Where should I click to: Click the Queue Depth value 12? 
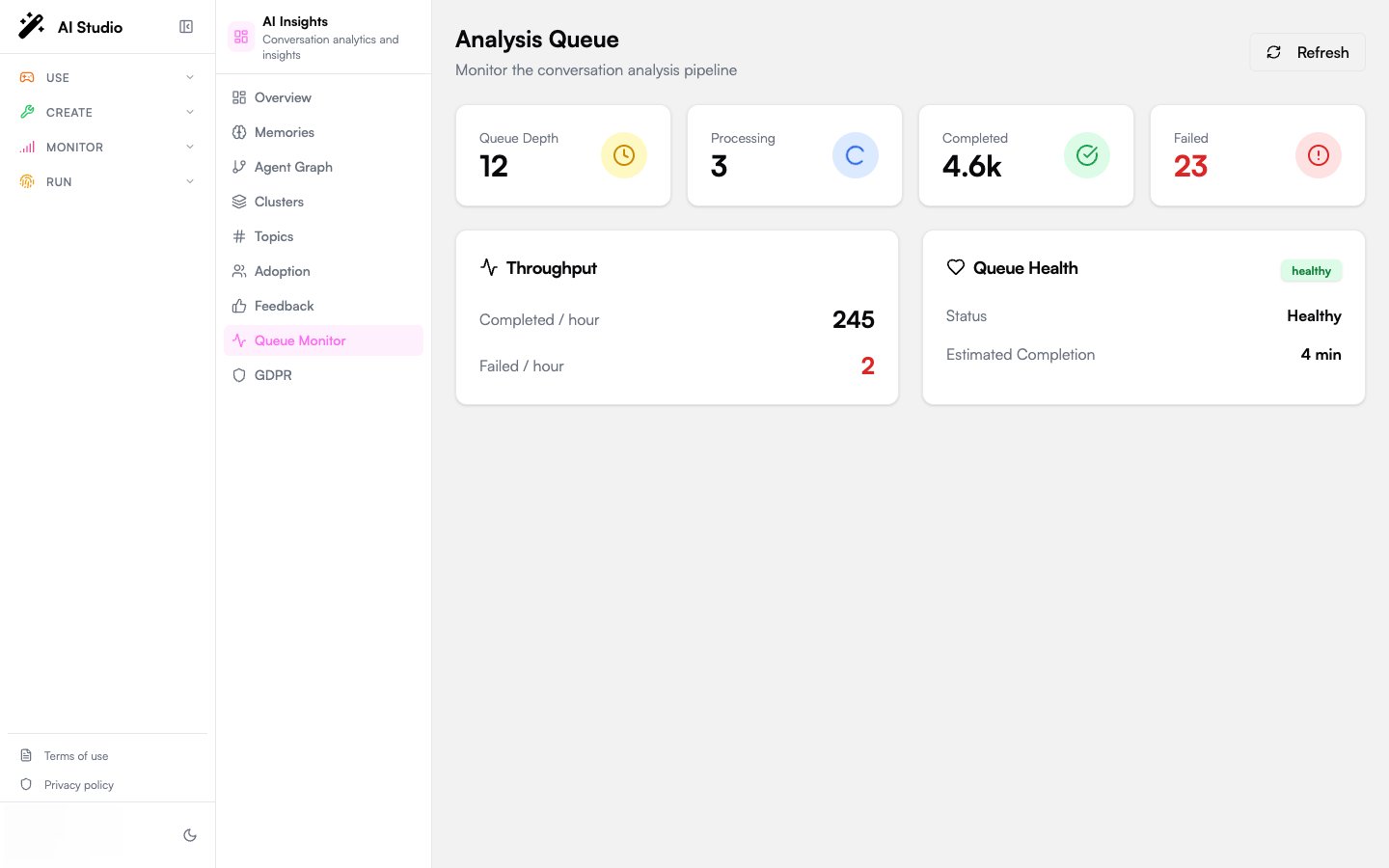tap(494, 166)
